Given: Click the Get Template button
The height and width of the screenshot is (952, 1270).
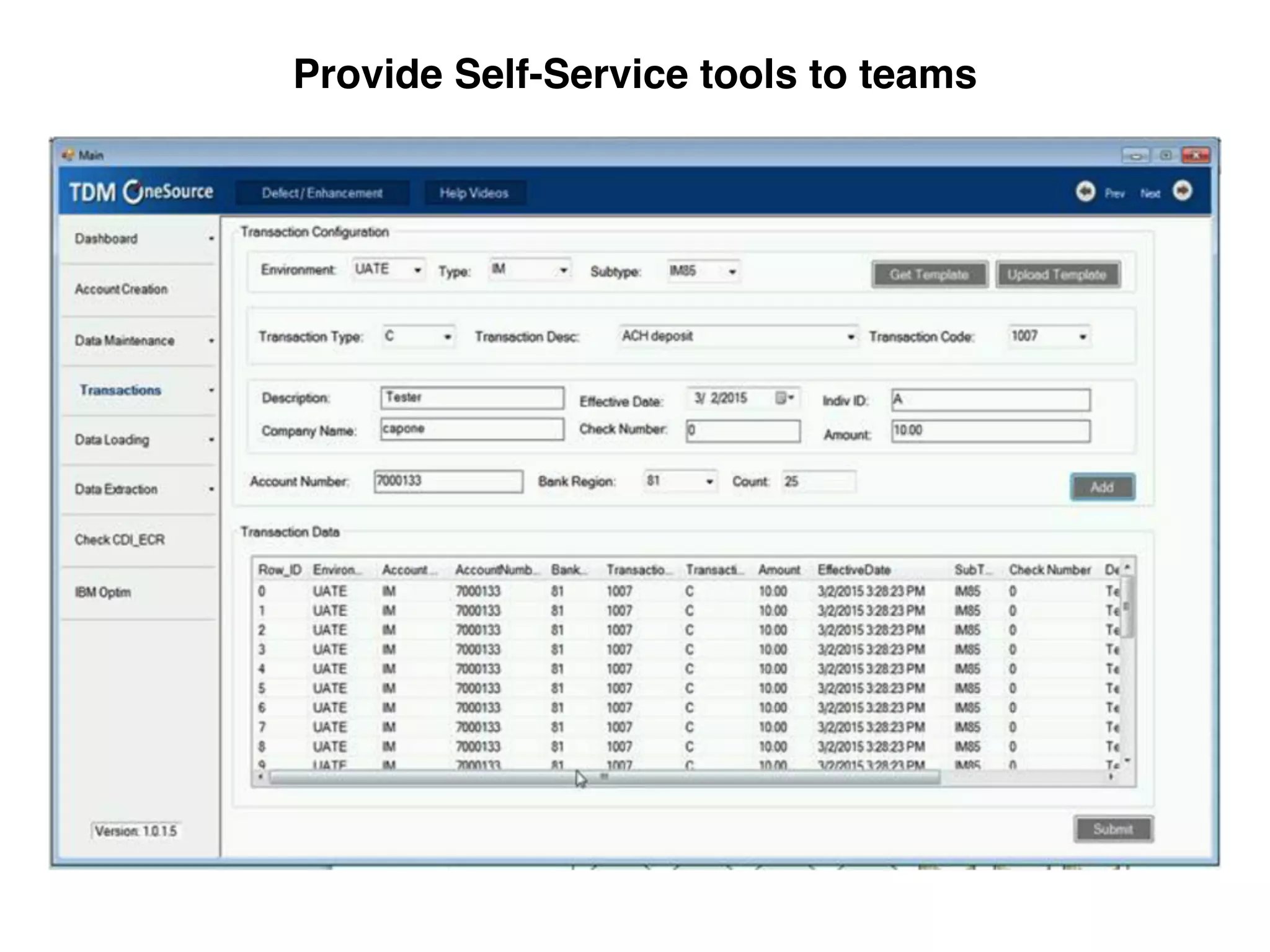Looking at the screenshot, I should click(930, 275).
